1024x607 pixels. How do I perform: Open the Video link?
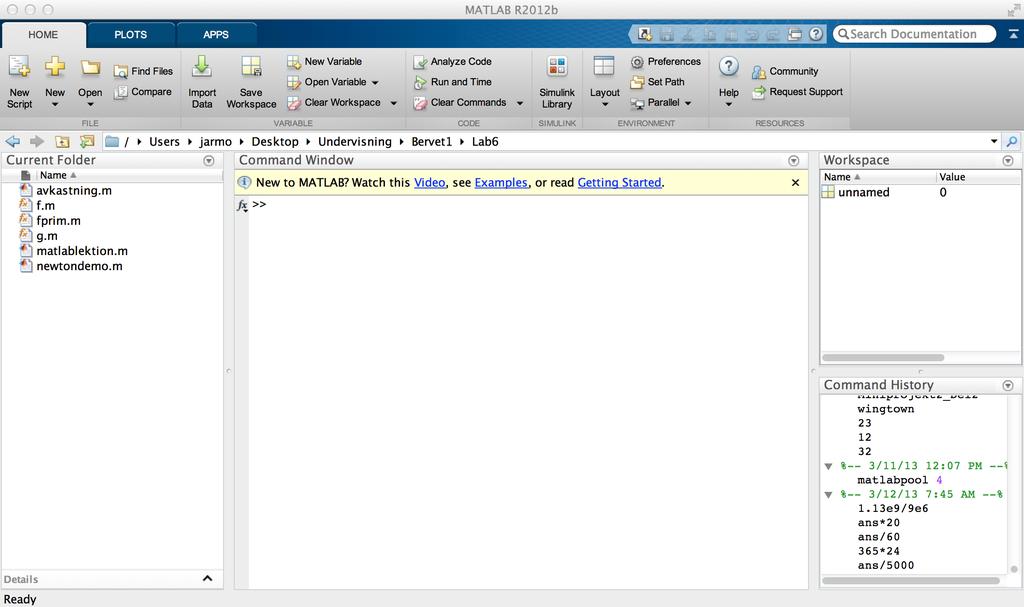point(430,183)
